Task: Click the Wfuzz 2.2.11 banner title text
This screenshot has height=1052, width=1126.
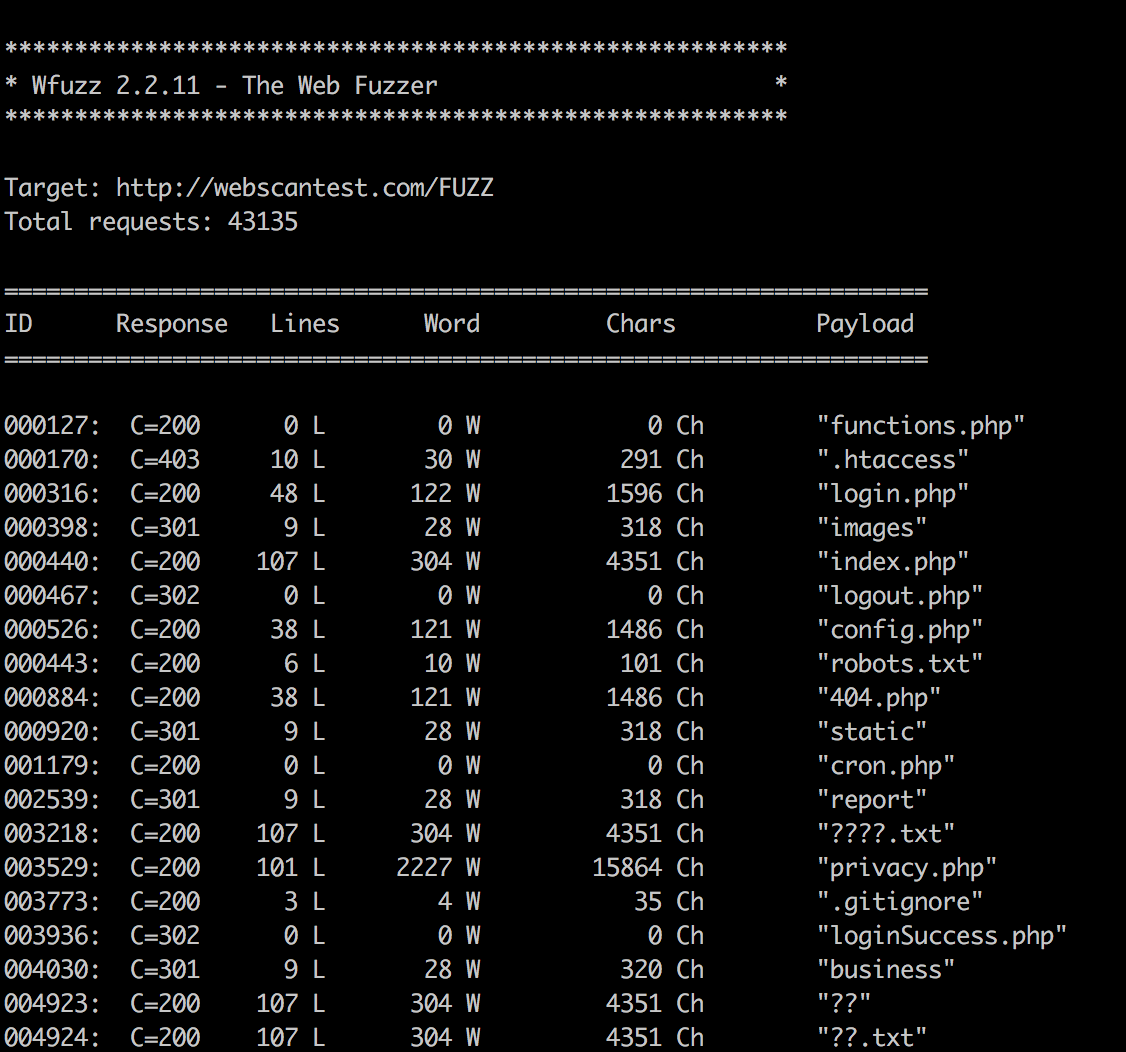Action: [234, 85]
